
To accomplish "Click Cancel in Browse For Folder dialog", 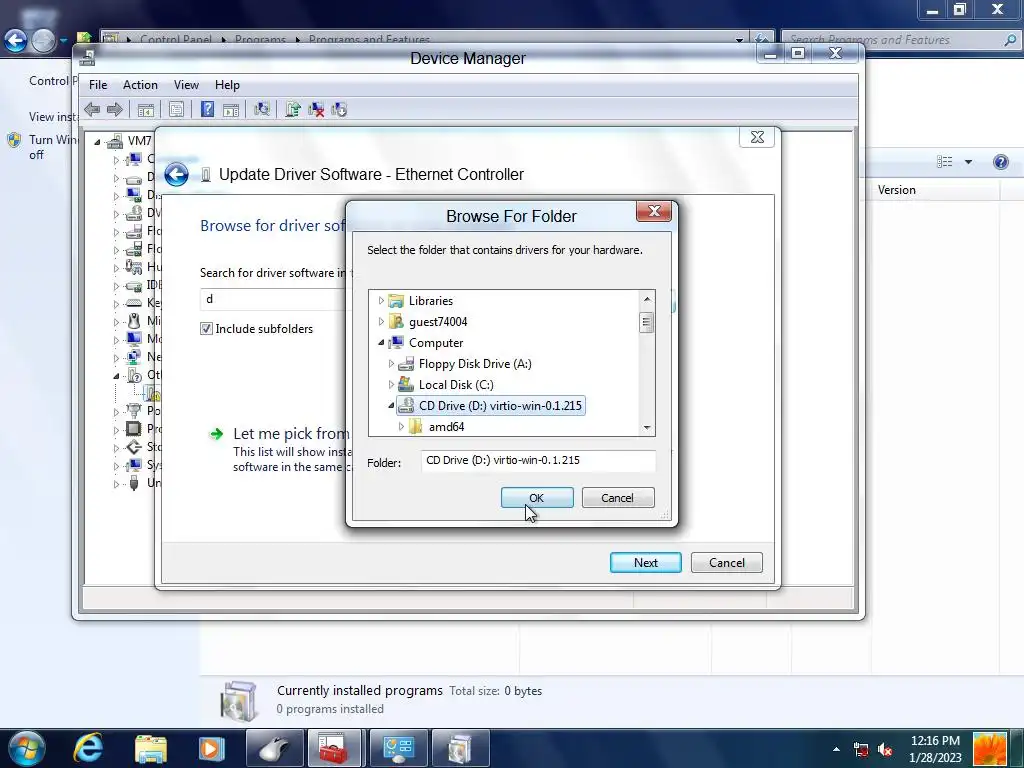I will click(618, 498).
